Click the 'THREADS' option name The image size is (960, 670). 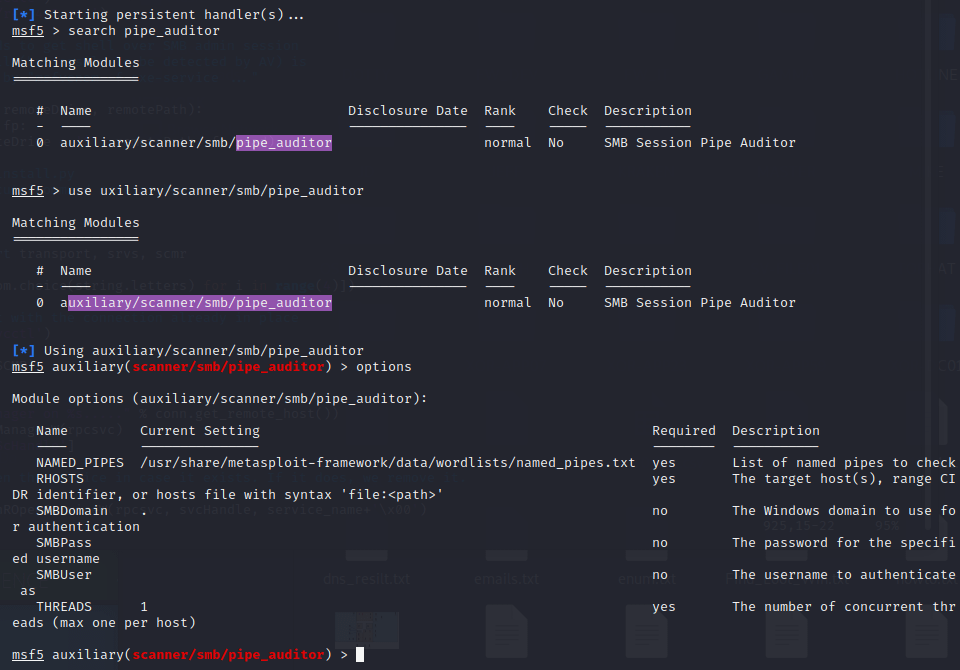coord(64,606)
